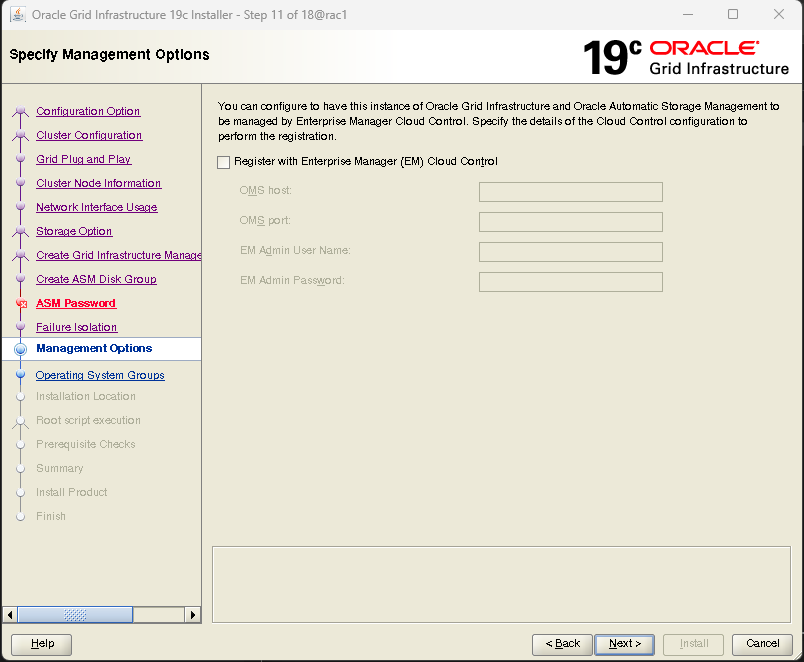Go to Create ASM Disk Group step
Viewport: 804px width, 662px height.
pyautogui.click(x=96, y=279)
